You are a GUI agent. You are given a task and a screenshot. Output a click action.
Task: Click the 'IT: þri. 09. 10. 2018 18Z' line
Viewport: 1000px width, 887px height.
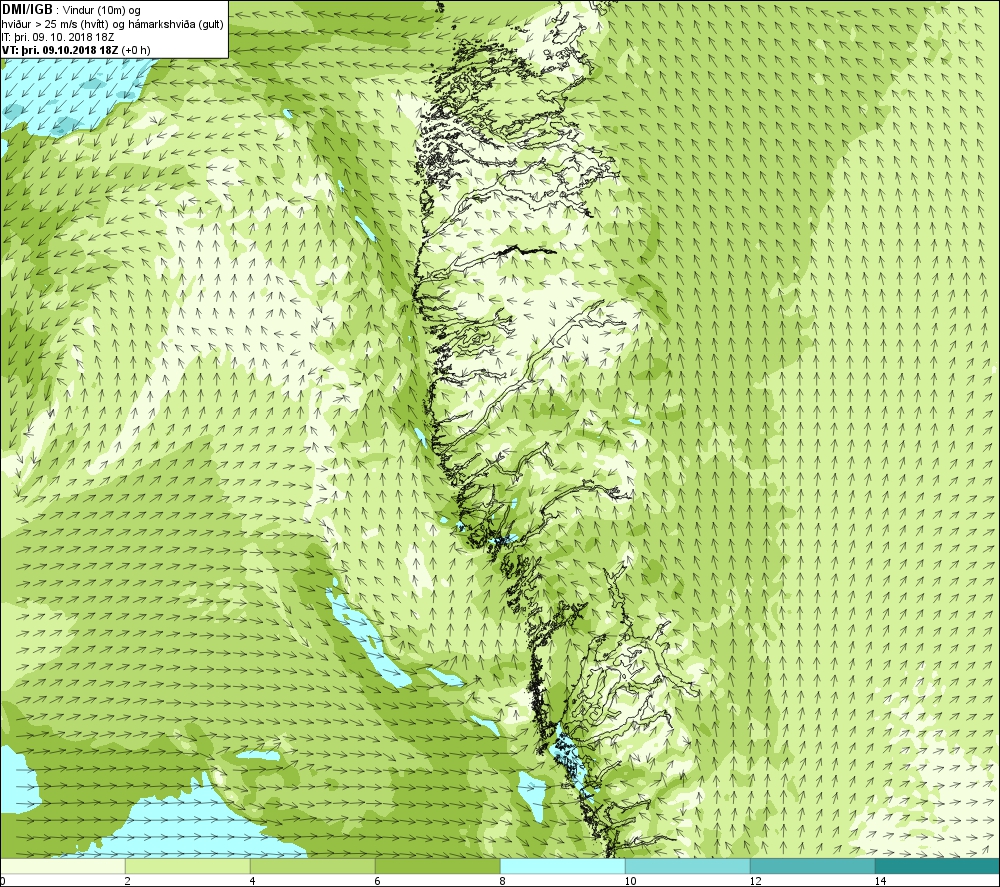tap(58, 37)
